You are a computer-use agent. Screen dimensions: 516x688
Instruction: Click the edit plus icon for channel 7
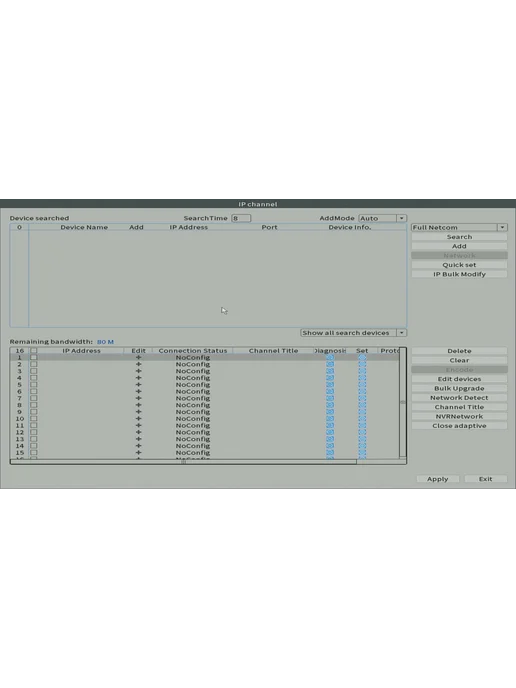139,398
